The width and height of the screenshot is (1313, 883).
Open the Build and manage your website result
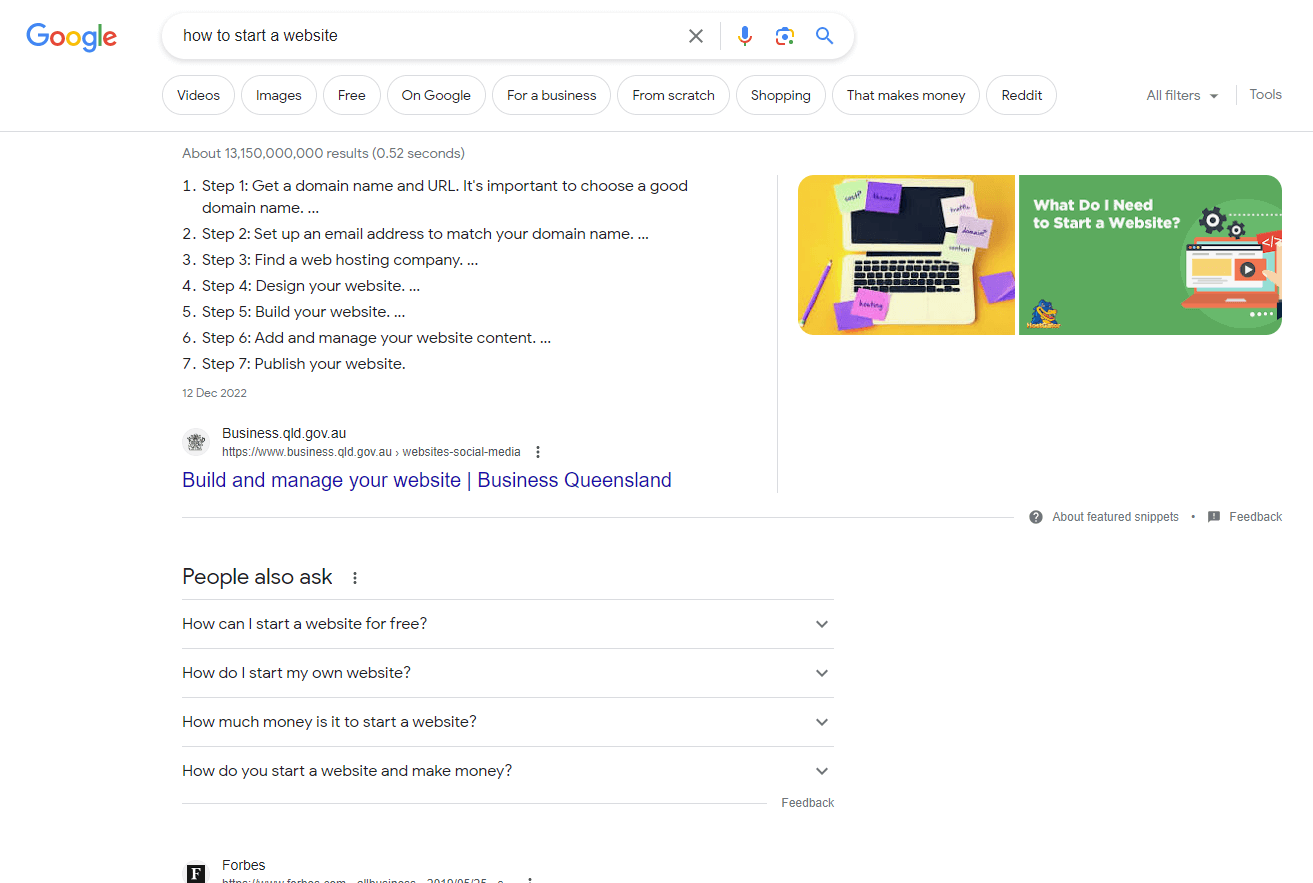point(426,480)
